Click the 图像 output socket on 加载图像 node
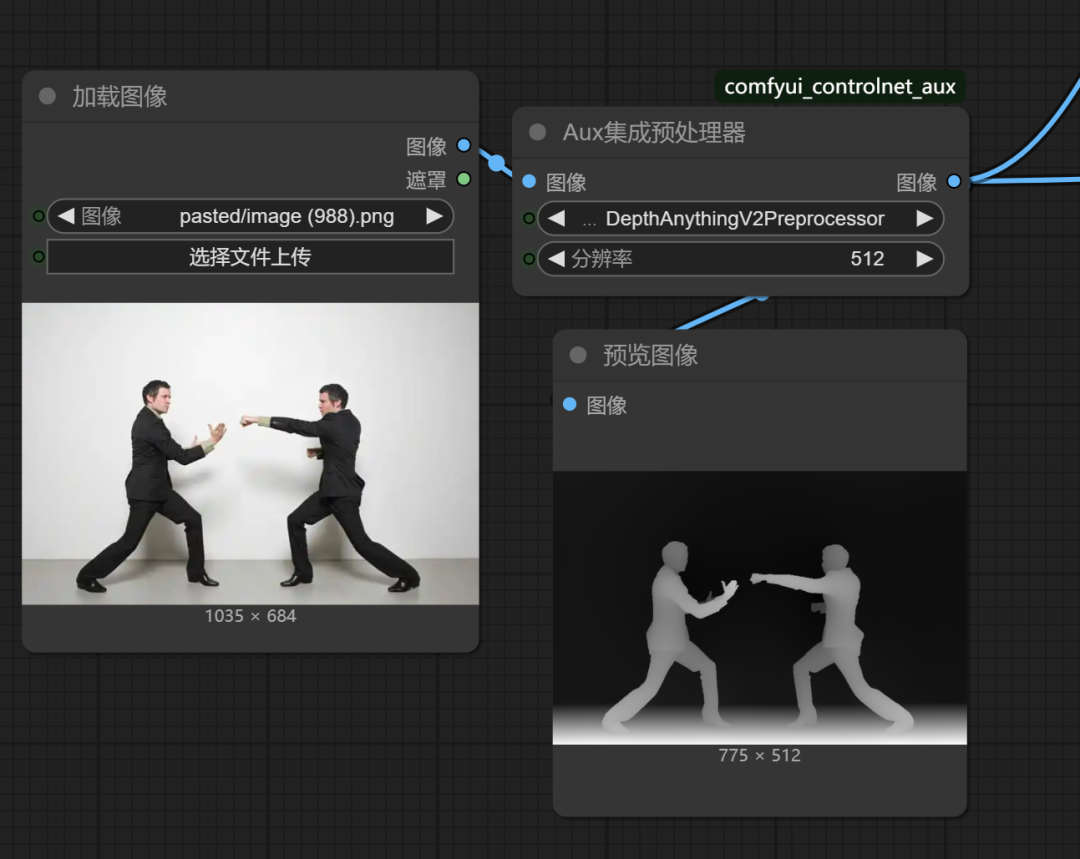Image resolution: width=1080 pixels, height=859 pixels. [464, 145]
